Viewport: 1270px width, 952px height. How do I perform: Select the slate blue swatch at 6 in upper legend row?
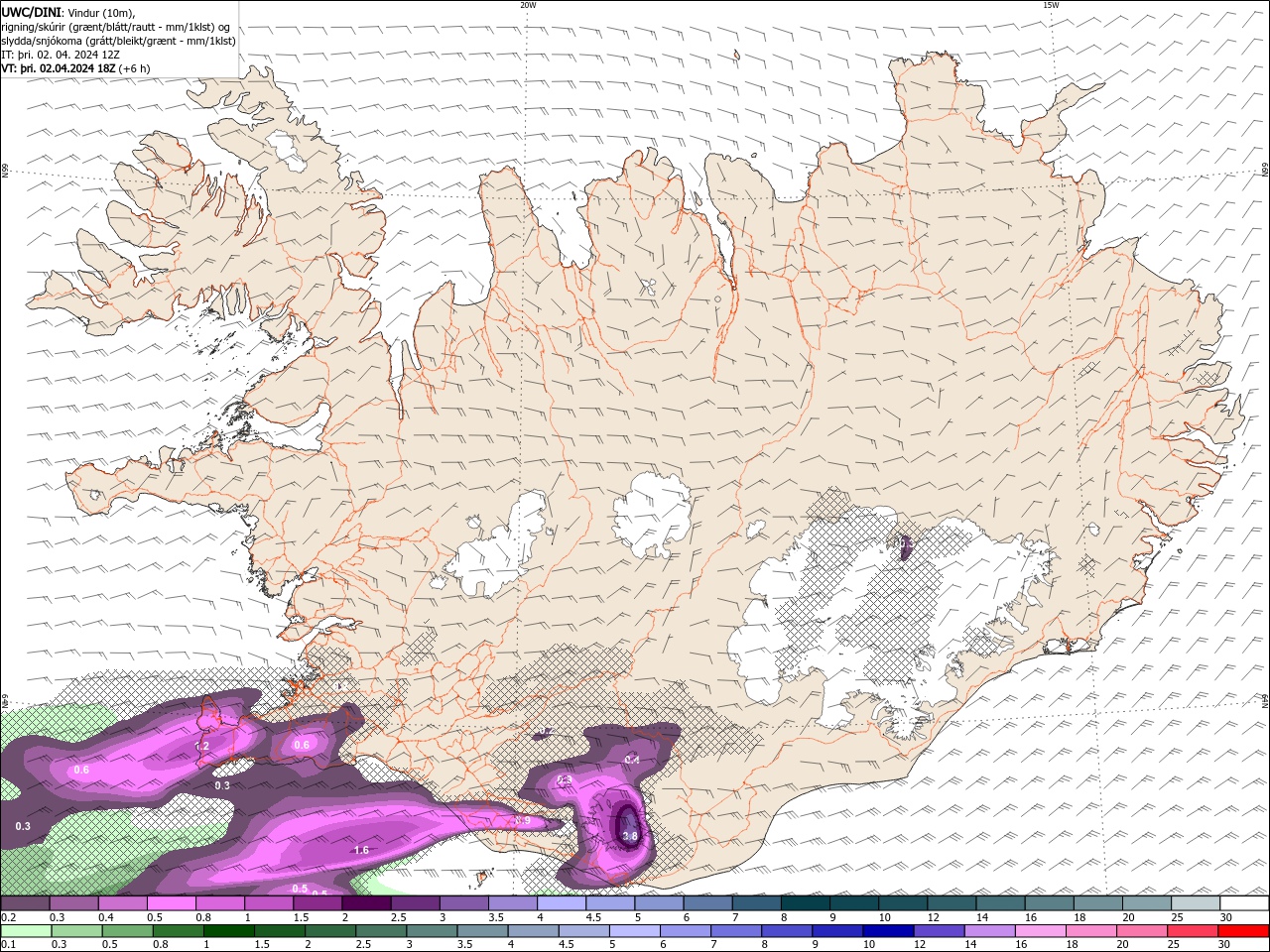(x=707, y=903)
